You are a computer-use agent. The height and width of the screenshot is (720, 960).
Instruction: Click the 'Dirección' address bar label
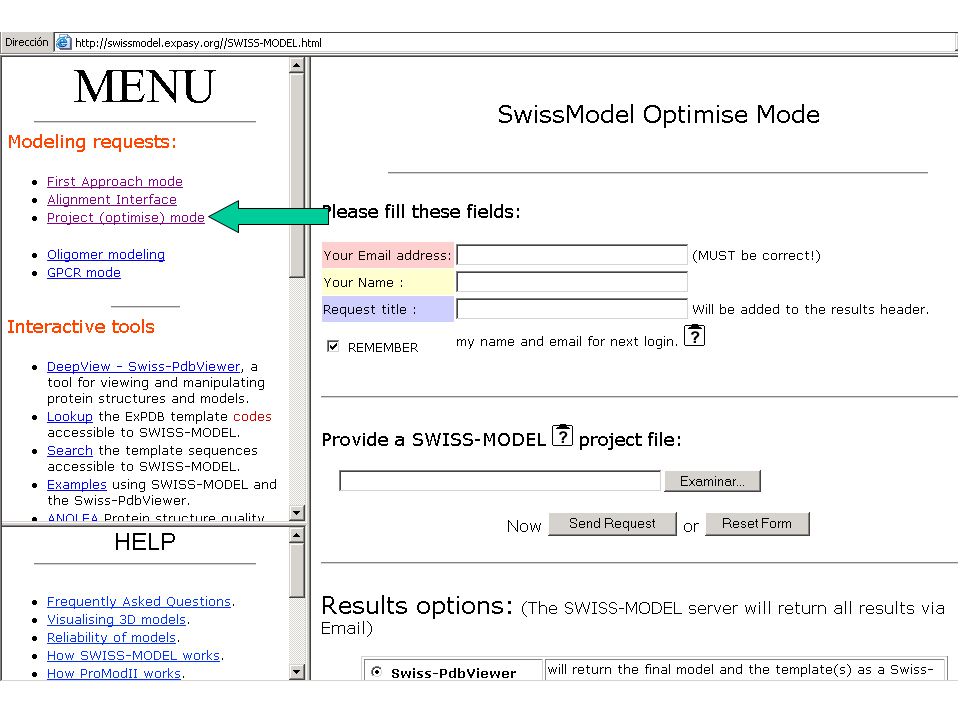(x=26, y=42)
